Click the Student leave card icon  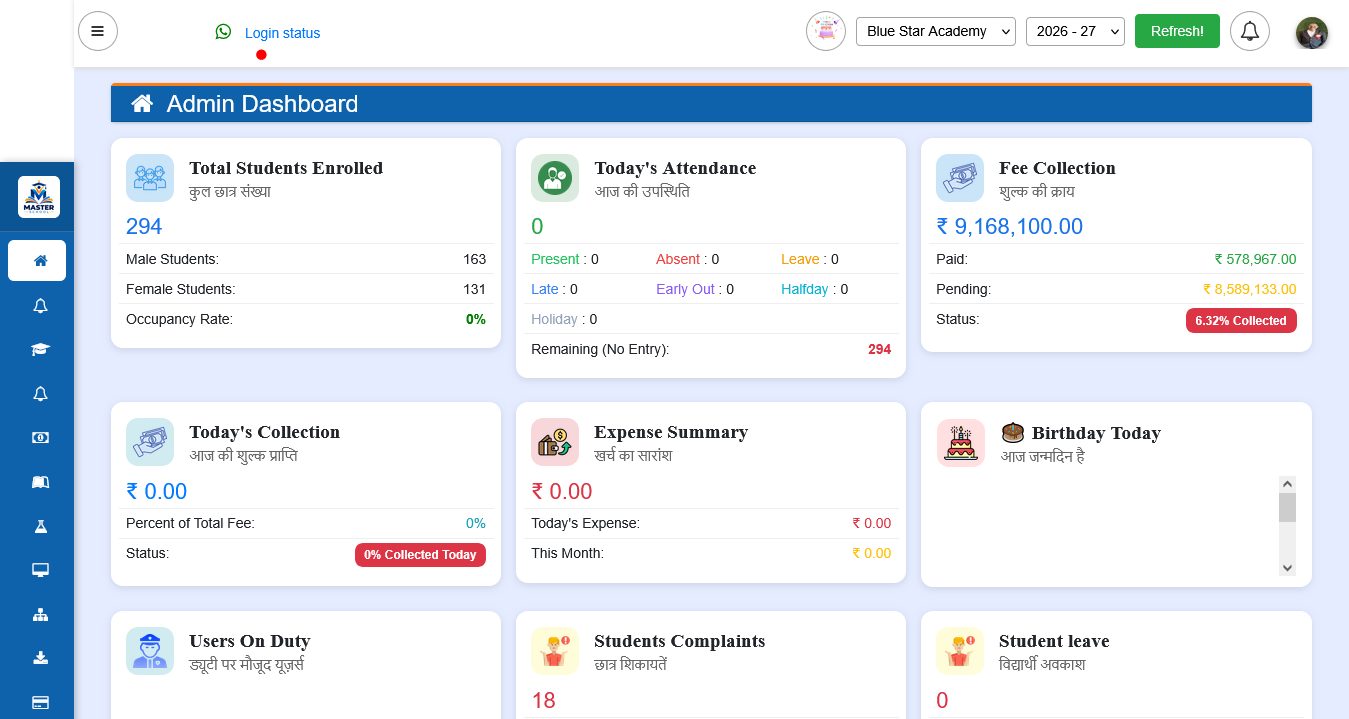click(960, 651)
